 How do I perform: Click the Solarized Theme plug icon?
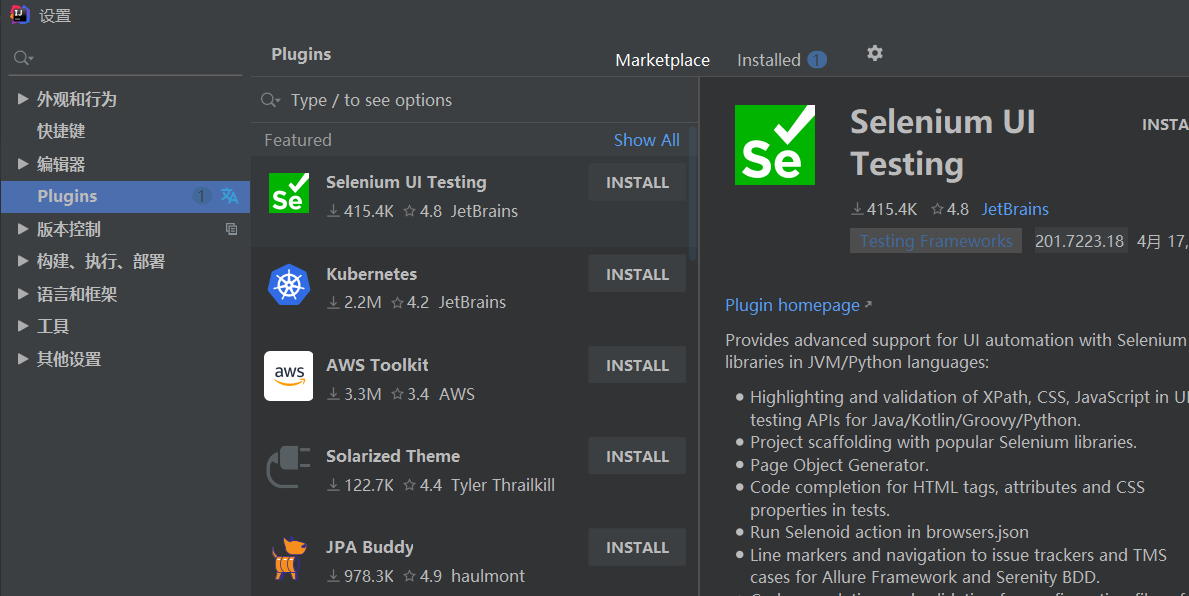(289, 467)
